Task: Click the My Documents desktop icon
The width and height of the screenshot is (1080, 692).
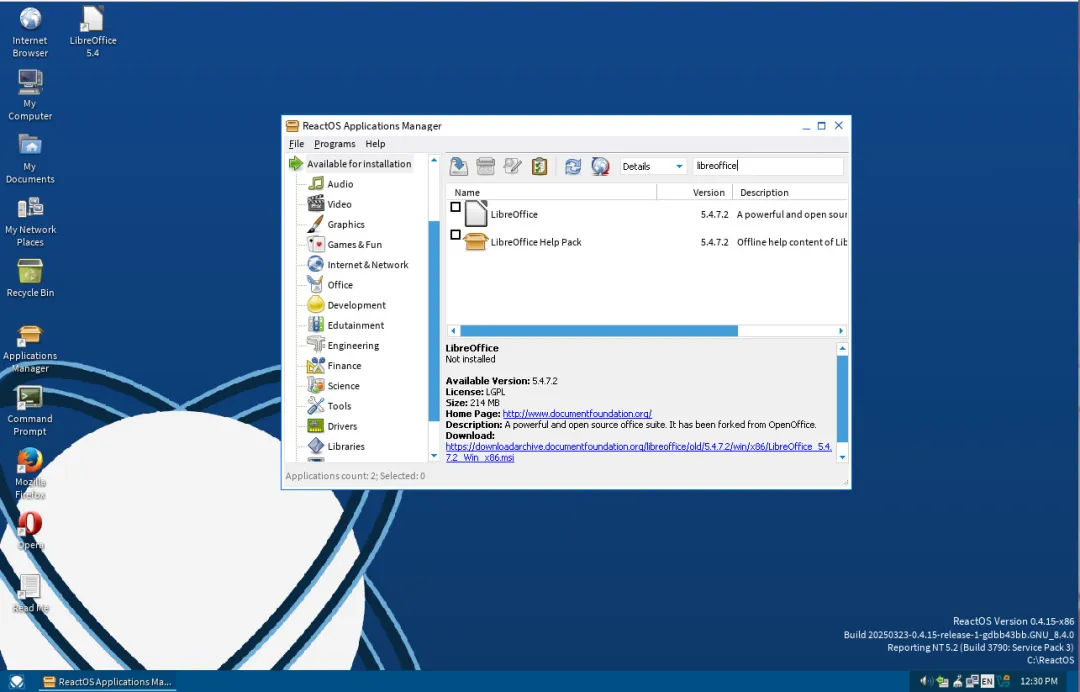Action: pos(30,158)
